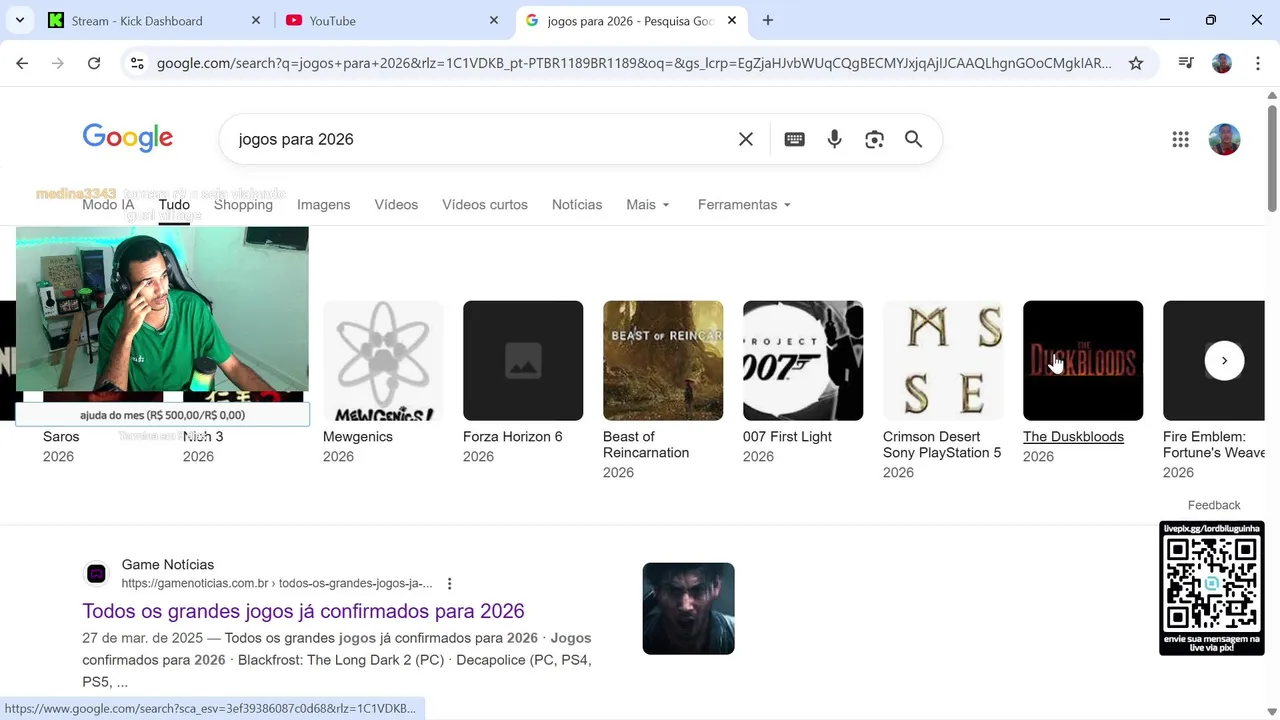This screenshot has width=1280, height=720.
Task: Click Crimson Desert Sony PlayStation 5 title
Action: (x=942, y=444)
